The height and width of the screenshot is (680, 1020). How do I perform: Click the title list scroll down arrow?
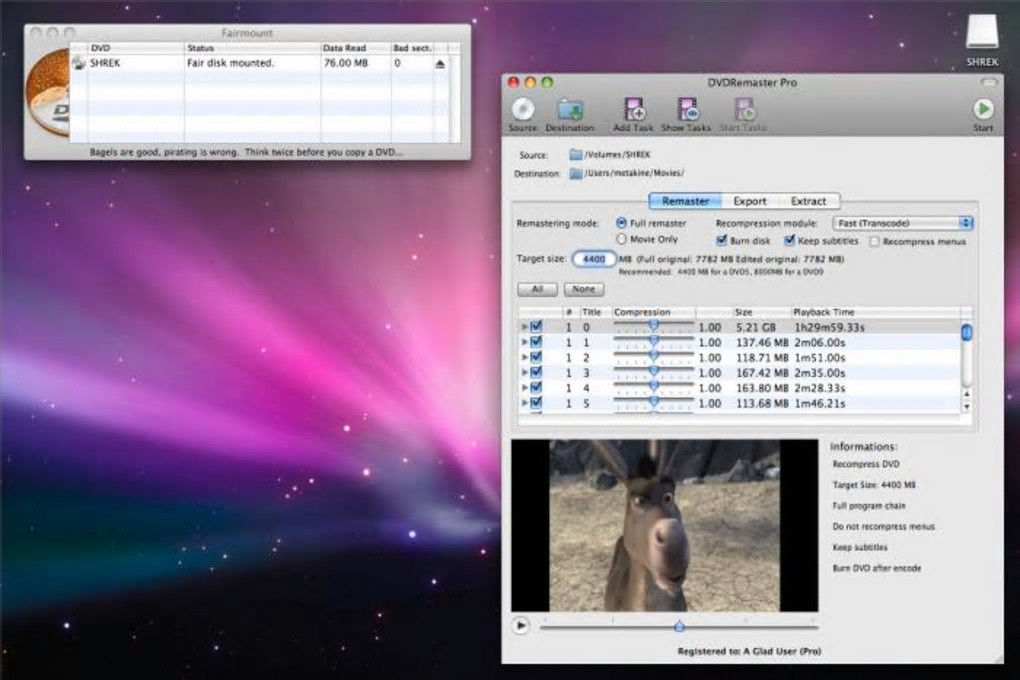(967, 407)
